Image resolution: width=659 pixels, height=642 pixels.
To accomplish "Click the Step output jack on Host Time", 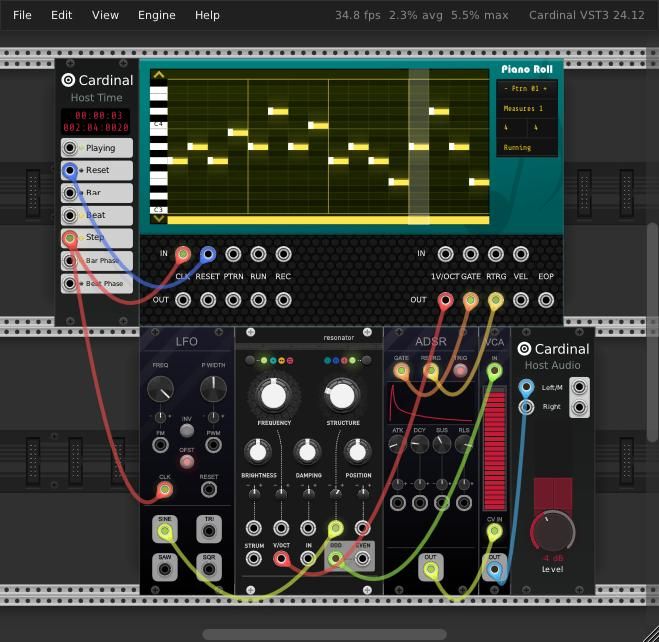I will pos(70,238).
